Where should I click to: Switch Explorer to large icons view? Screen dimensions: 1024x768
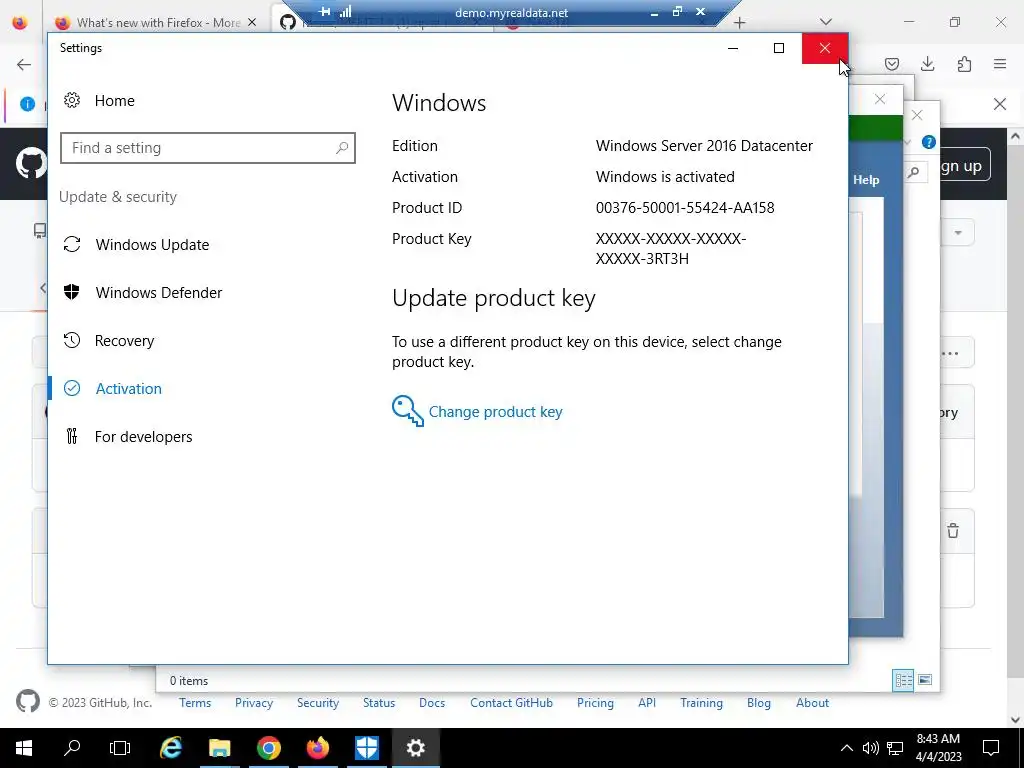[925, 680]
